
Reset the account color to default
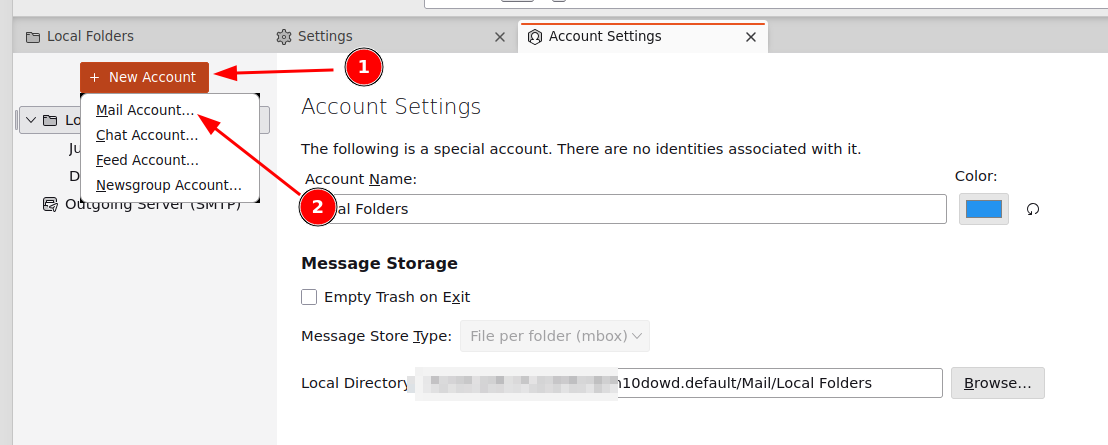point(1033,209)
